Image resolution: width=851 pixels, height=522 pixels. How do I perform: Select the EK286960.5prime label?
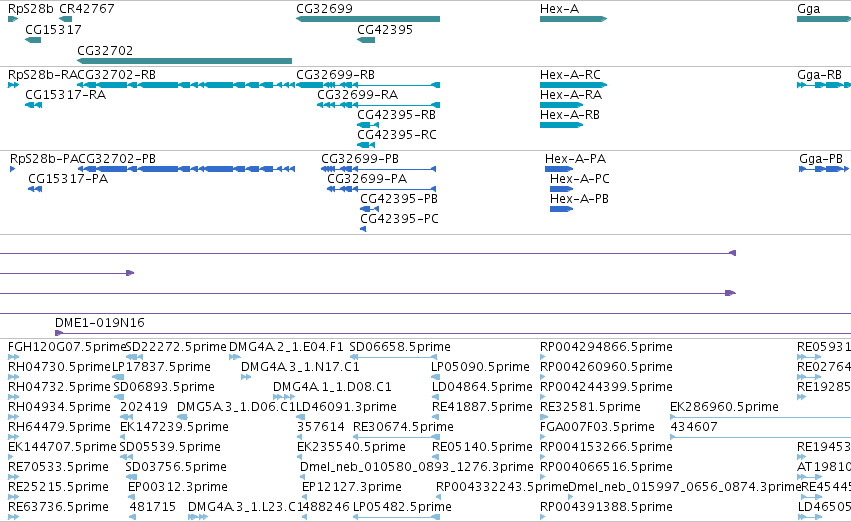point(724,407)
